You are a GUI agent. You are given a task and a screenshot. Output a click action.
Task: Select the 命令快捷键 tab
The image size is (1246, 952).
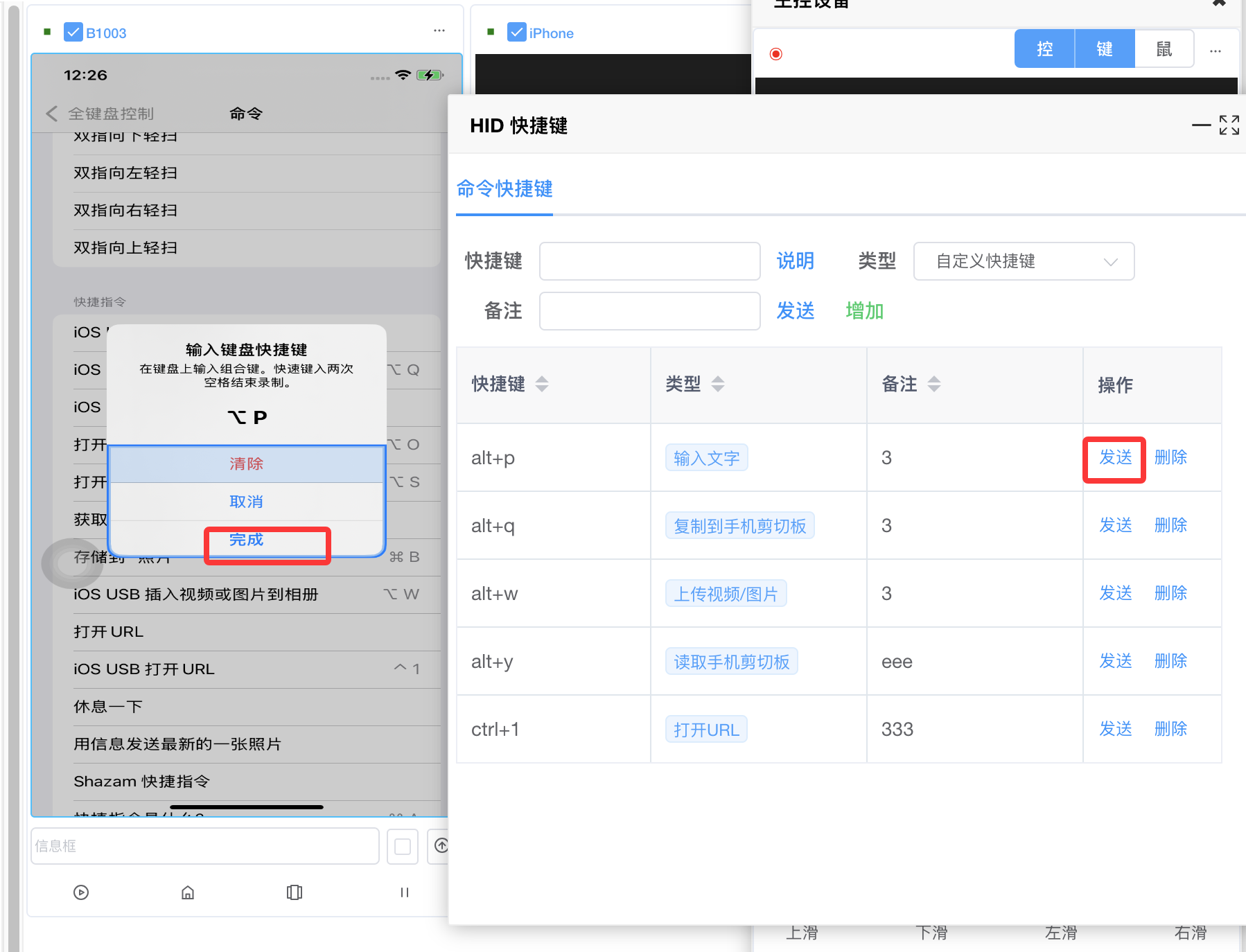[x=504, y=189]
